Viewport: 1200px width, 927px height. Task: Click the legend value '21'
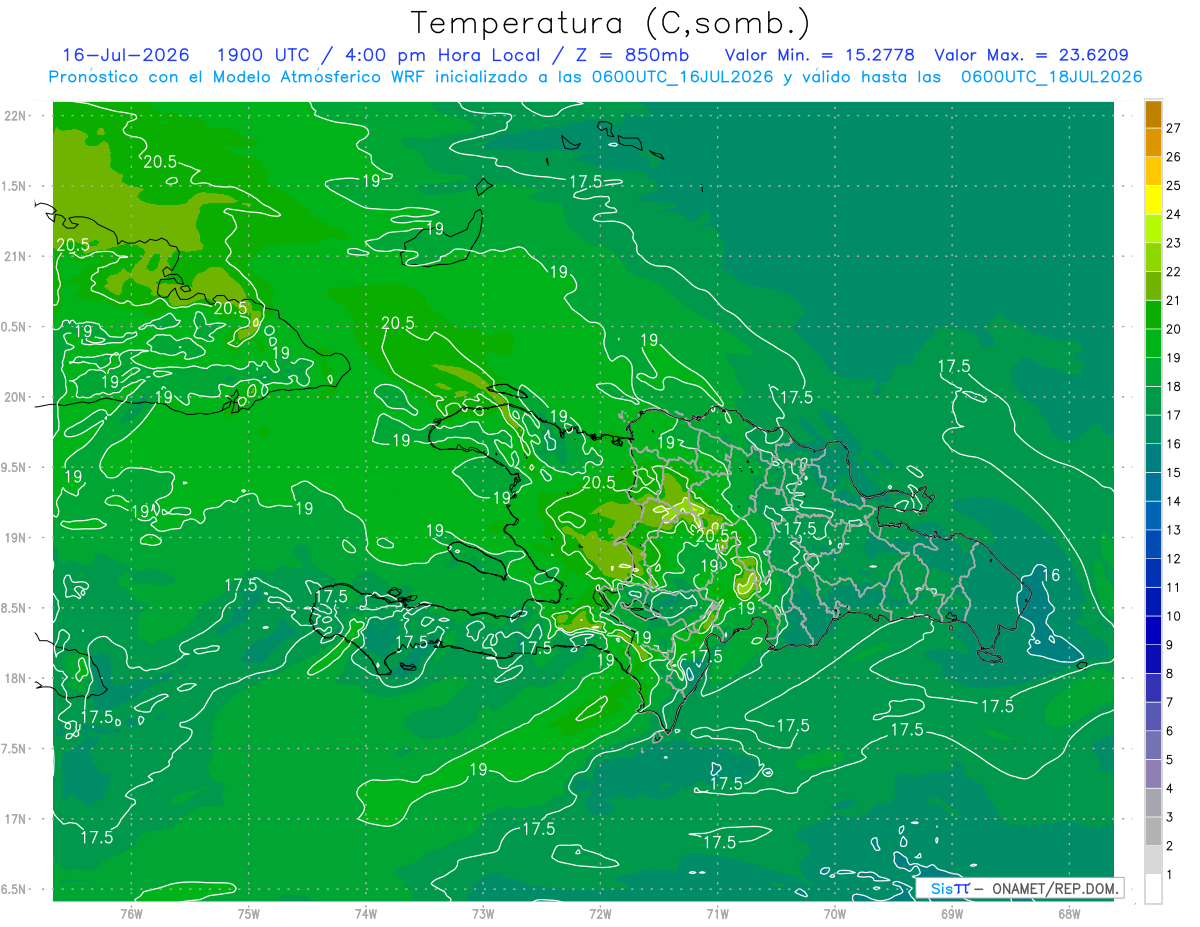[x=1174, y=300]
